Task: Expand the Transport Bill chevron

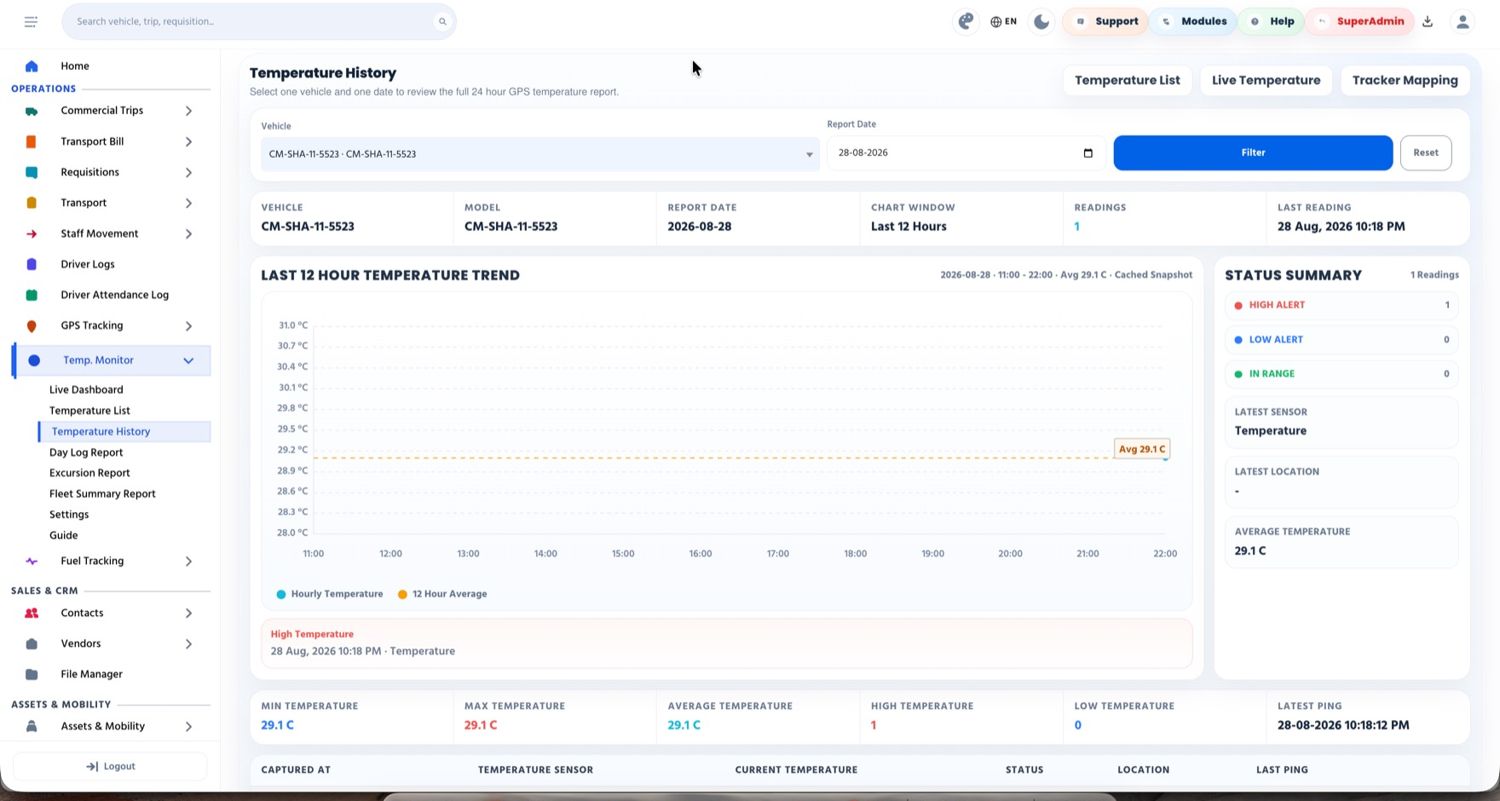Action: [x=188, y=142]
